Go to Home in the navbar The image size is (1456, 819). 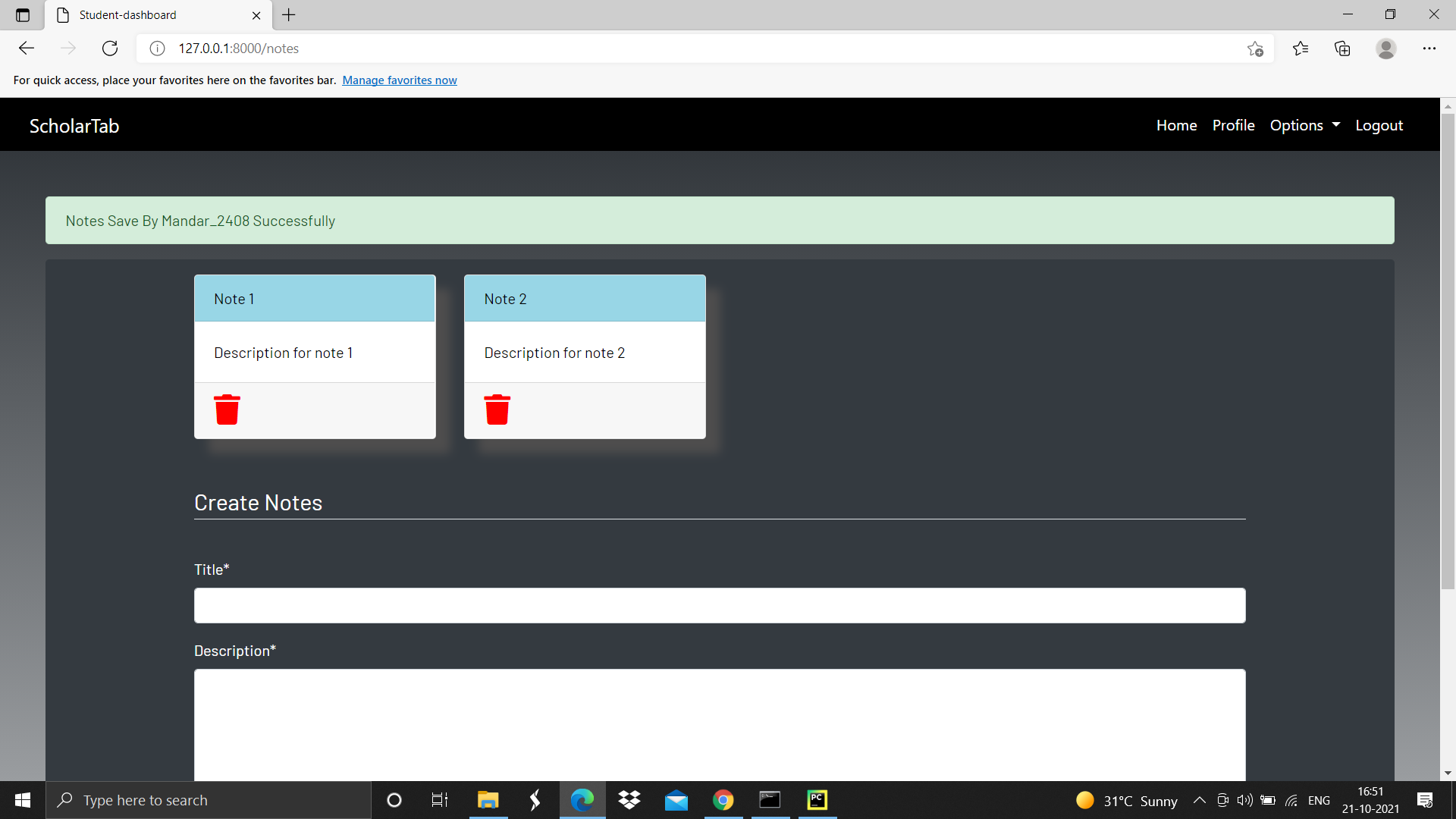point(1176,125)
